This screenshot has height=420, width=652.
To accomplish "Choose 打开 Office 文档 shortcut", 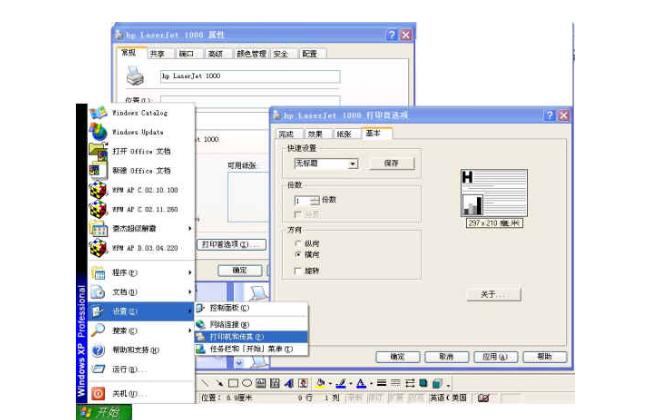I will point(141,151).
